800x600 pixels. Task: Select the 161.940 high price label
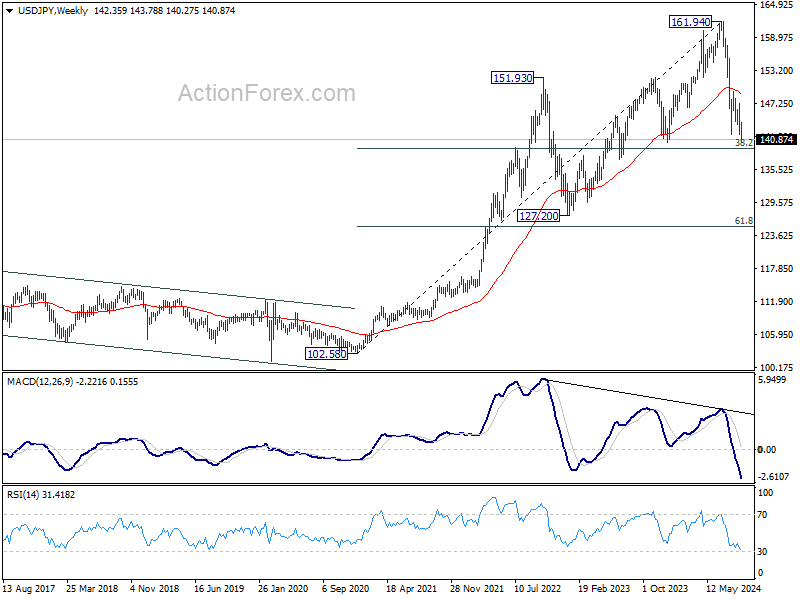(690, 22)
